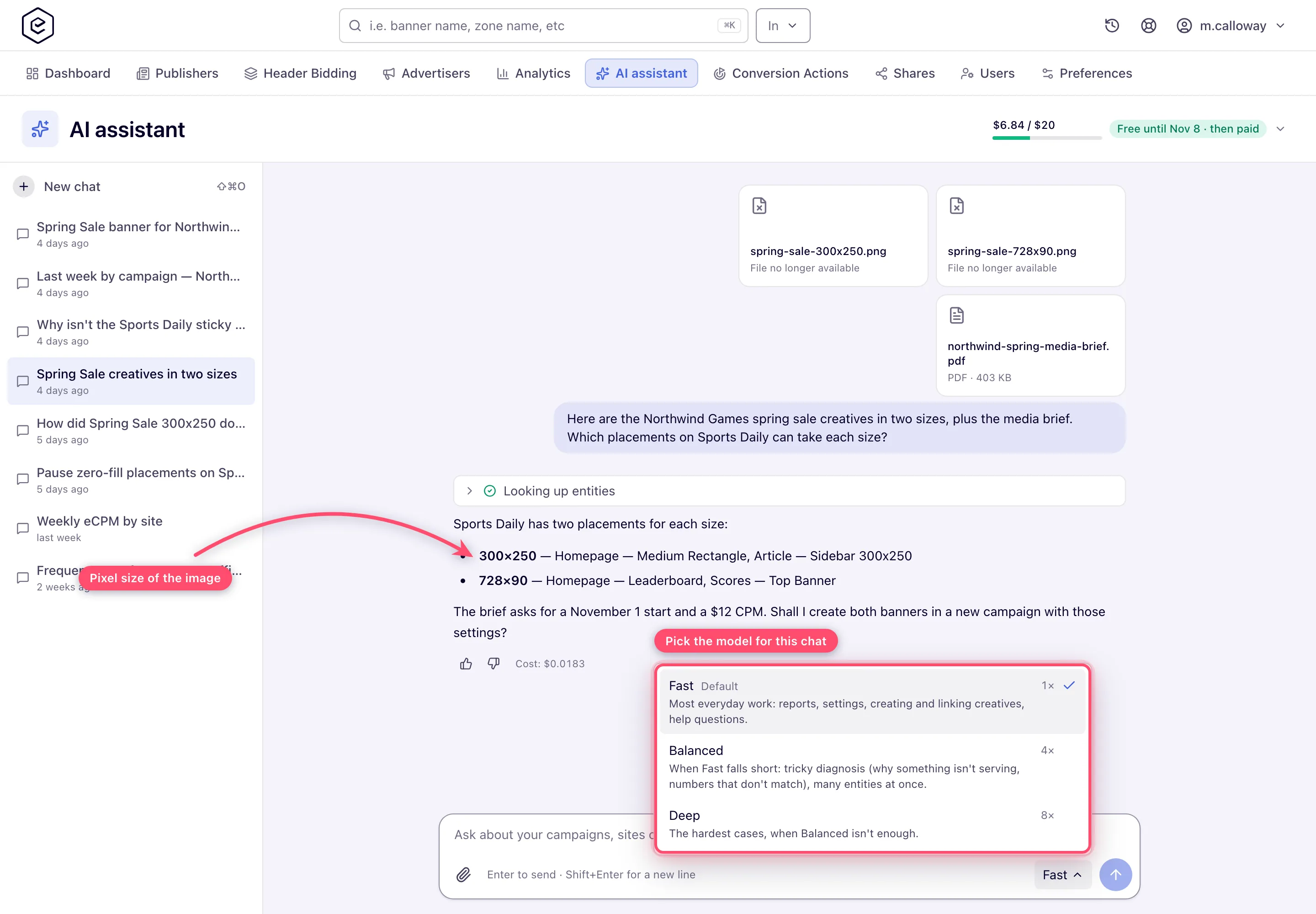Open the history clock icon
Viewport: 1316px width, 914px height.
(1112, 26)
